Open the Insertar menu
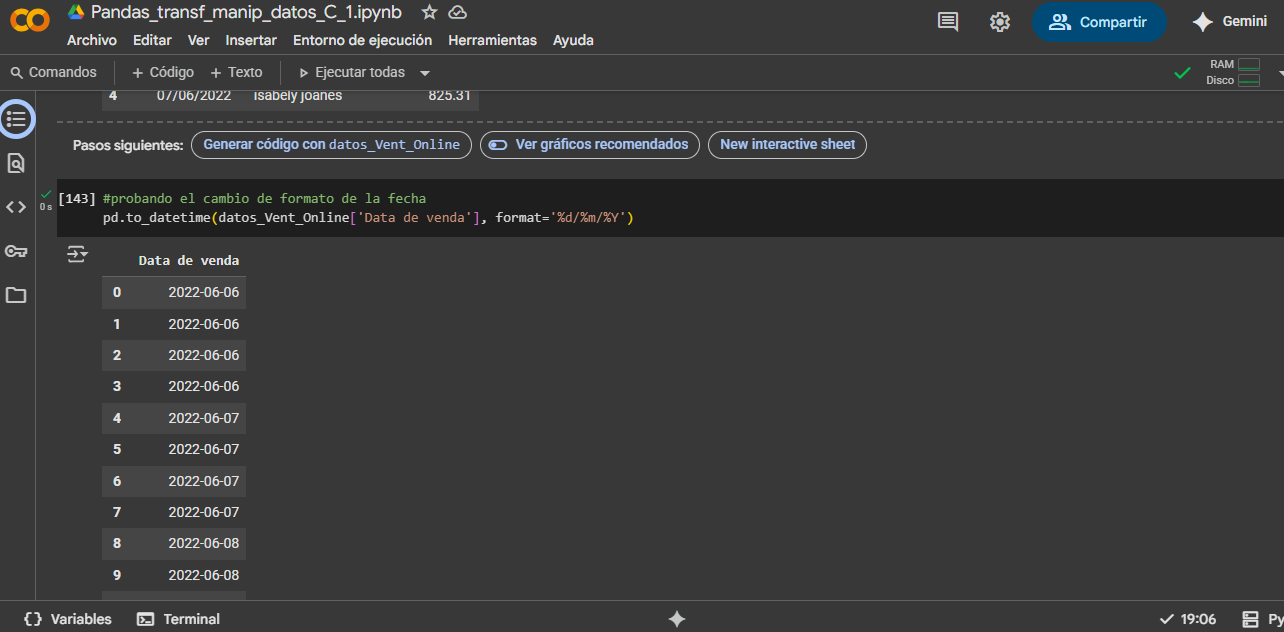The height and width of the screenshot is (632, 1284). (x=251, y=40)
